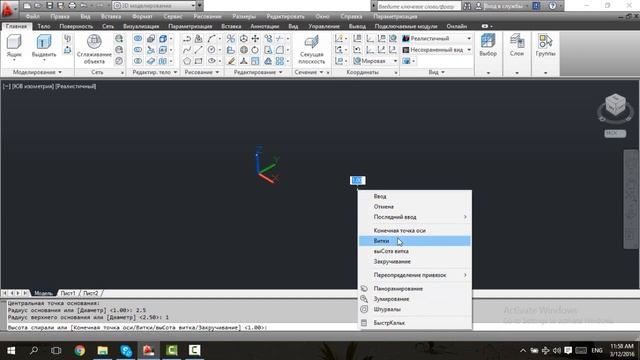Click the Секущая плоскость section plane tool
This screenshot has height=360, width=640.
pos(311,49)
